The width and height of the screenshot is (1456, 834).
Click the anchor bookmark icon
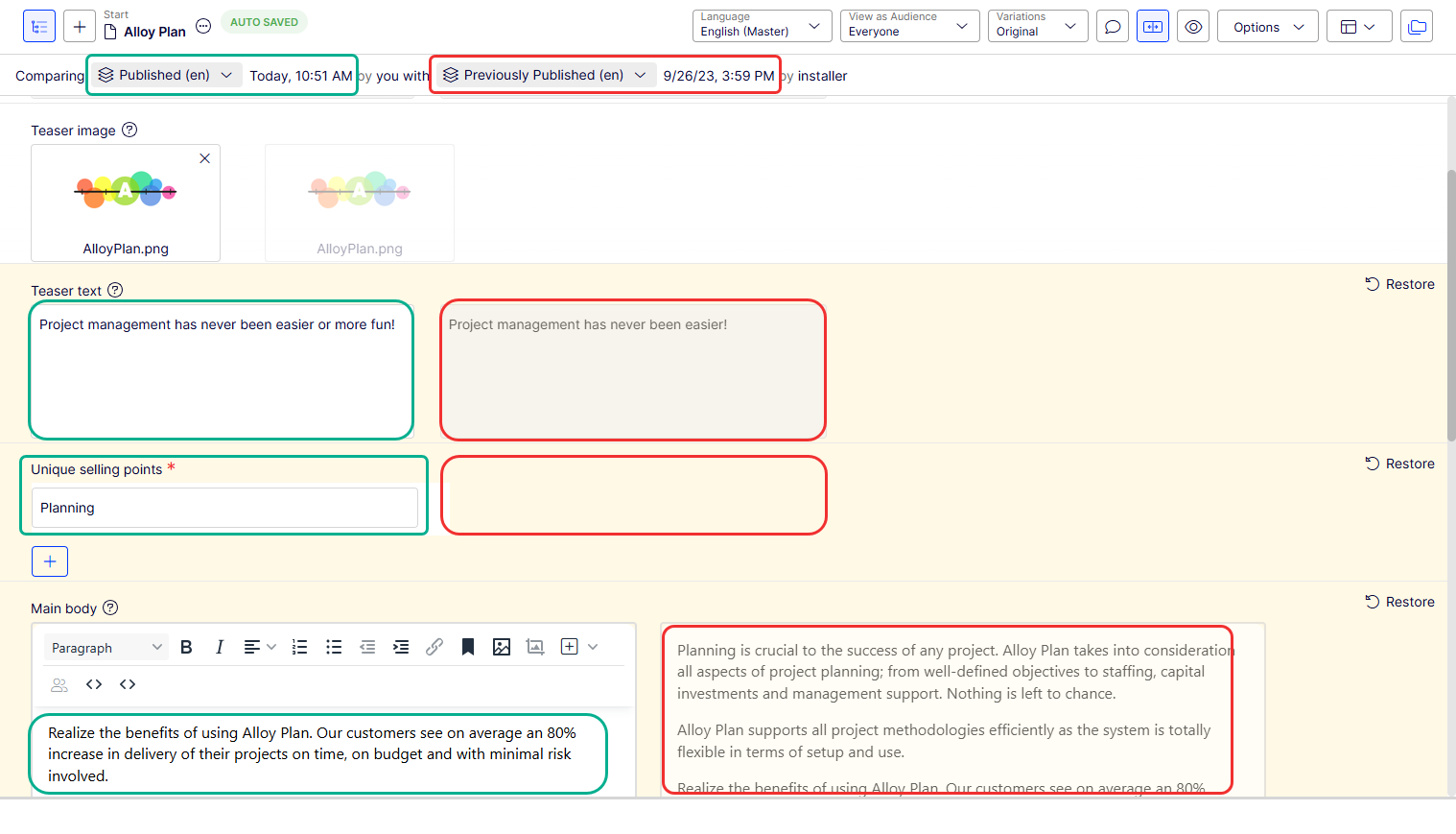pyautogui.click(x=468, y=648)
